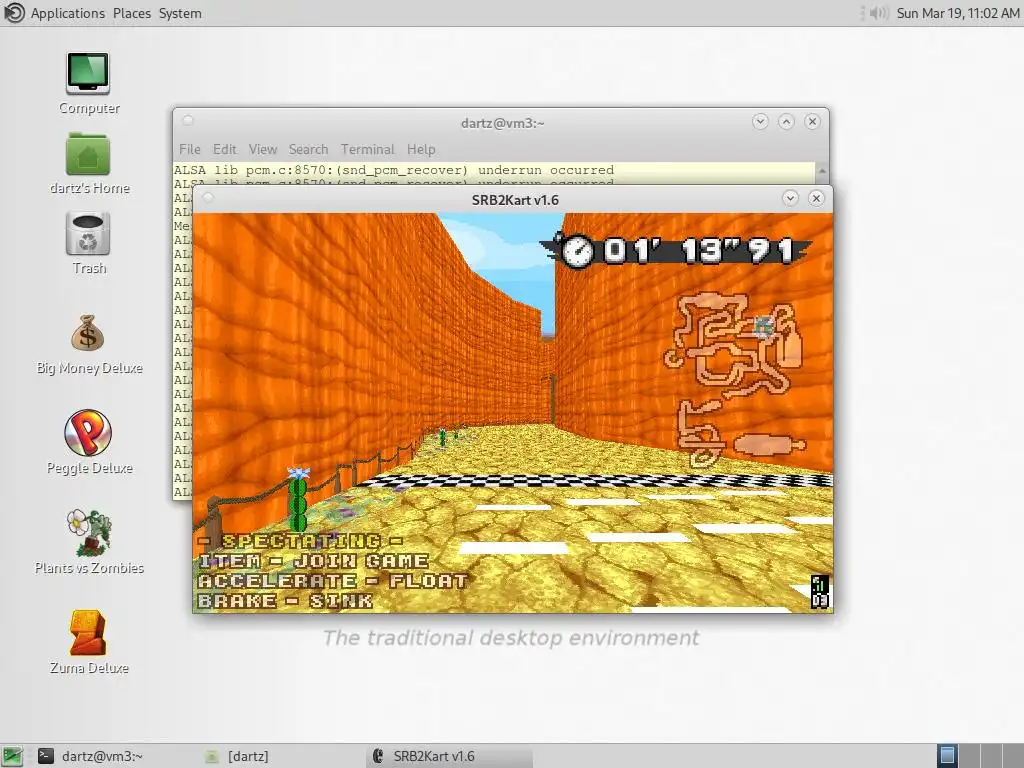This screenshot has height=768, width=1024.
Task: Open the Places menu
Action: 132,13
